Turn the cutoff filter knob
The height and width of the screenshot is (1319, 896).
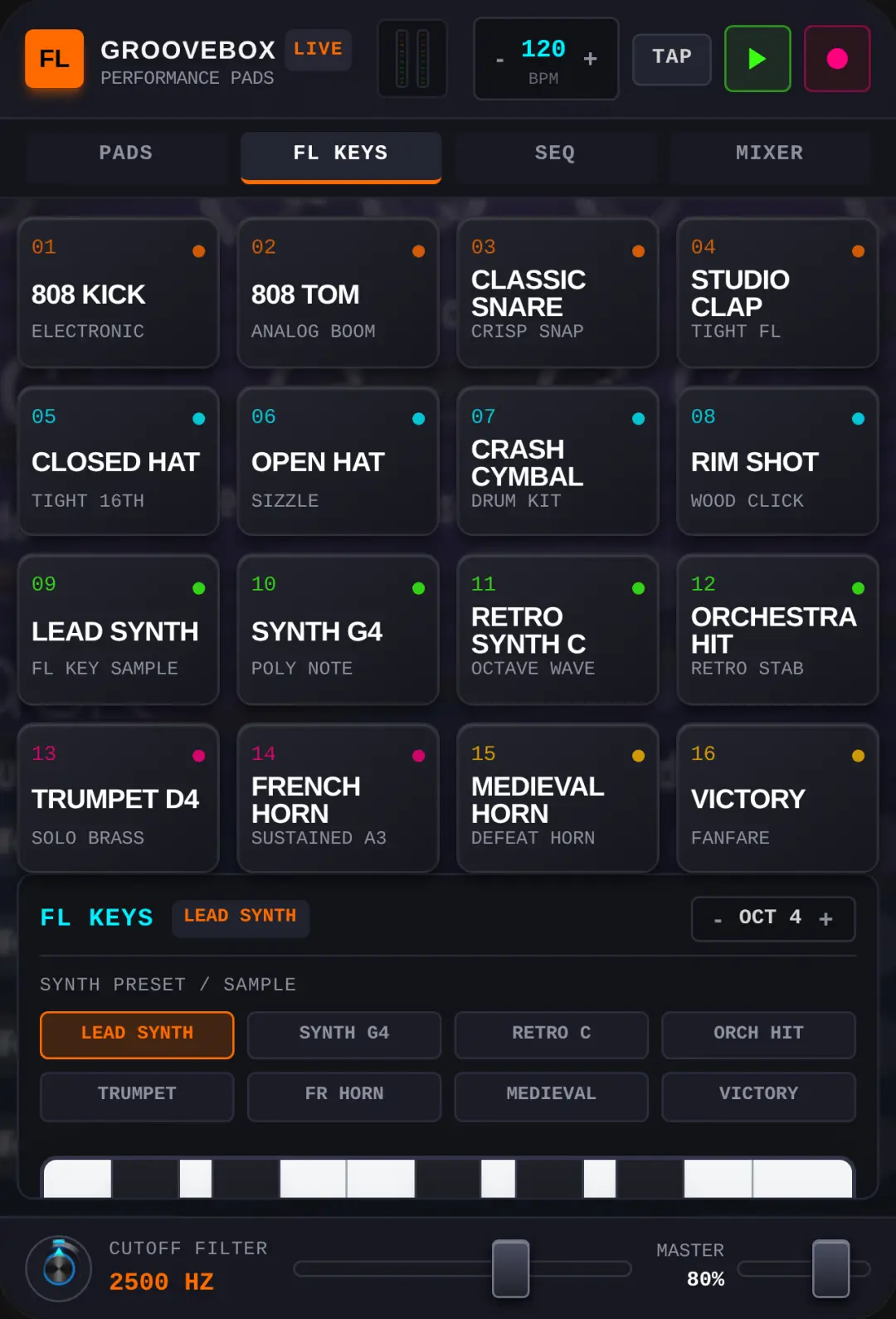coord(59,1268)
